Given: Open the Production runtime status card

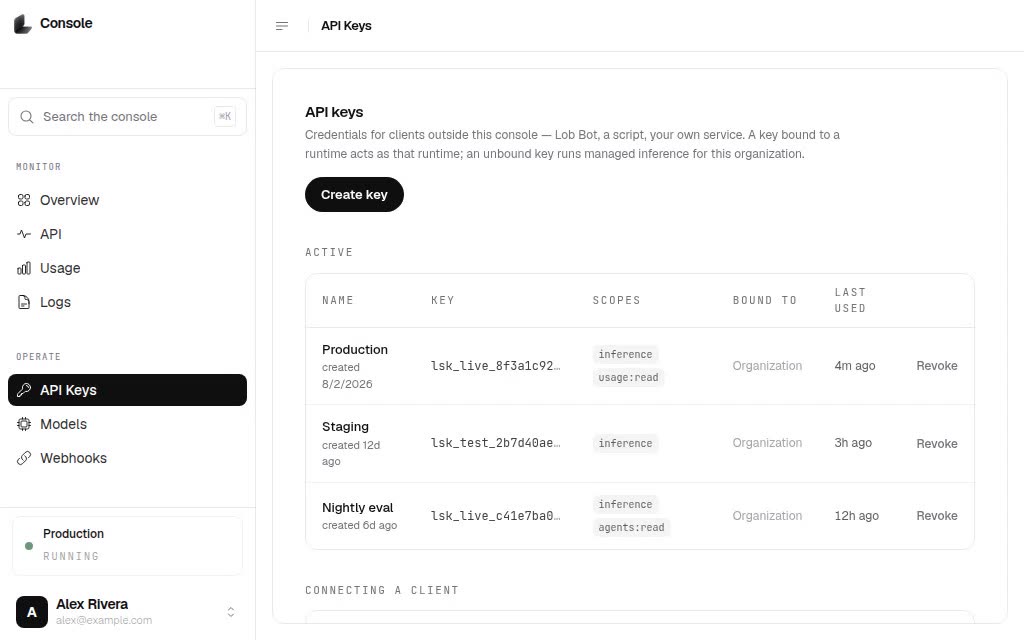Looking at the screenshot, I should click(x=127, y=546).
